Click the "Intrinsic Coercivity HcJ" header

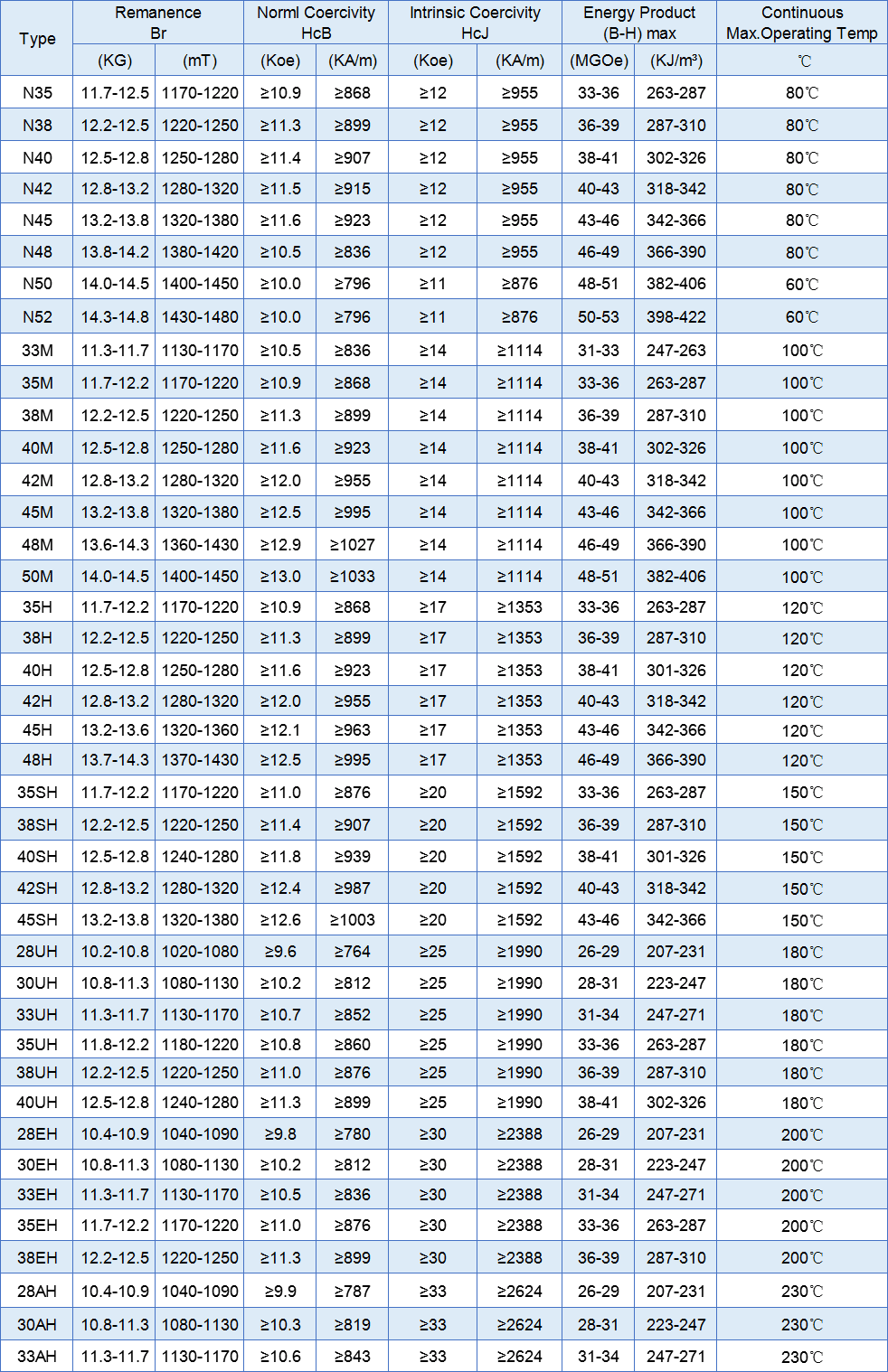pos(475,23)
